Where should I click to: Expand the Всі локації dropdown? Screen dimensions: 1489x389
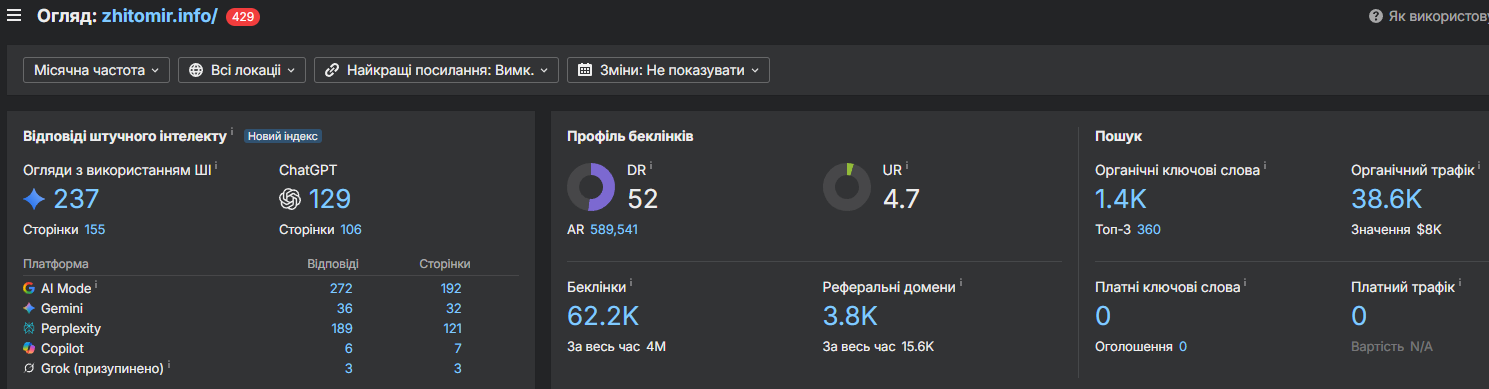click(x=242, y=70)
